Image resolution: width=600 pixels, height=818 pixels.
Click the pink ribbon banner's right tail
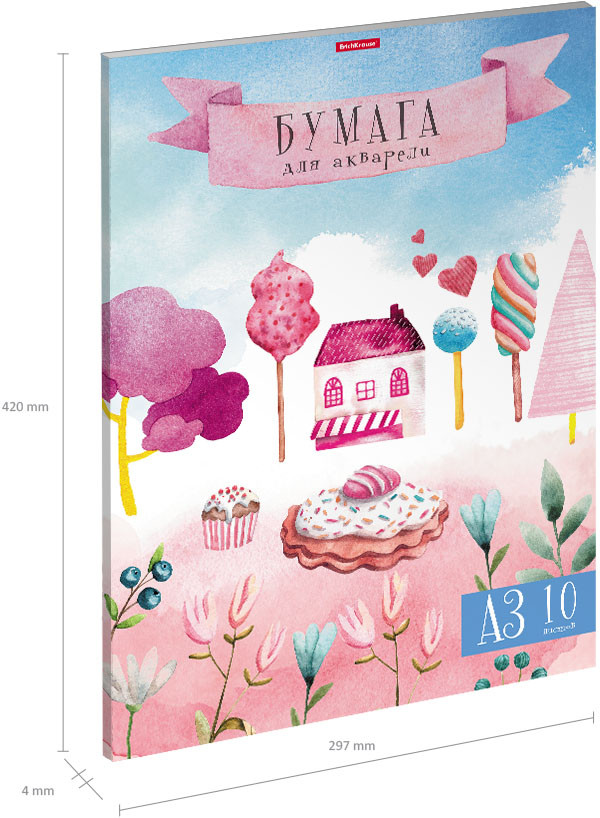pos(527,77)
